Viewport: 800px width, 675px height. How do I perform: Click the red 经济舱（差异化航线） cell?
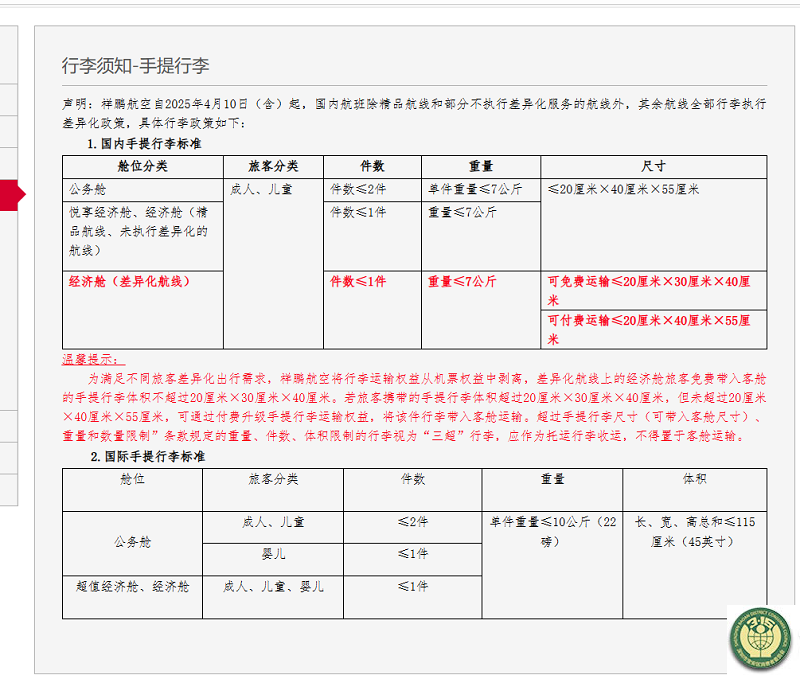[143, 310]
